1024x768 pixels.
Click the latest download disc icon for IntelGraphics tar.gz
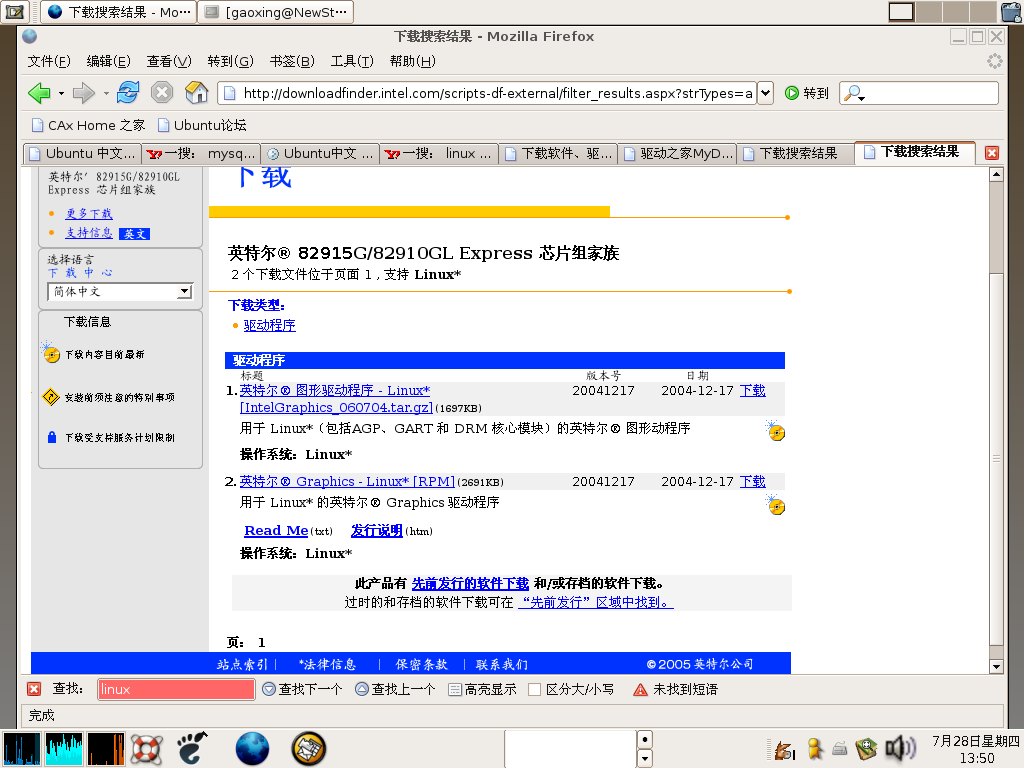tap(775, 430)
